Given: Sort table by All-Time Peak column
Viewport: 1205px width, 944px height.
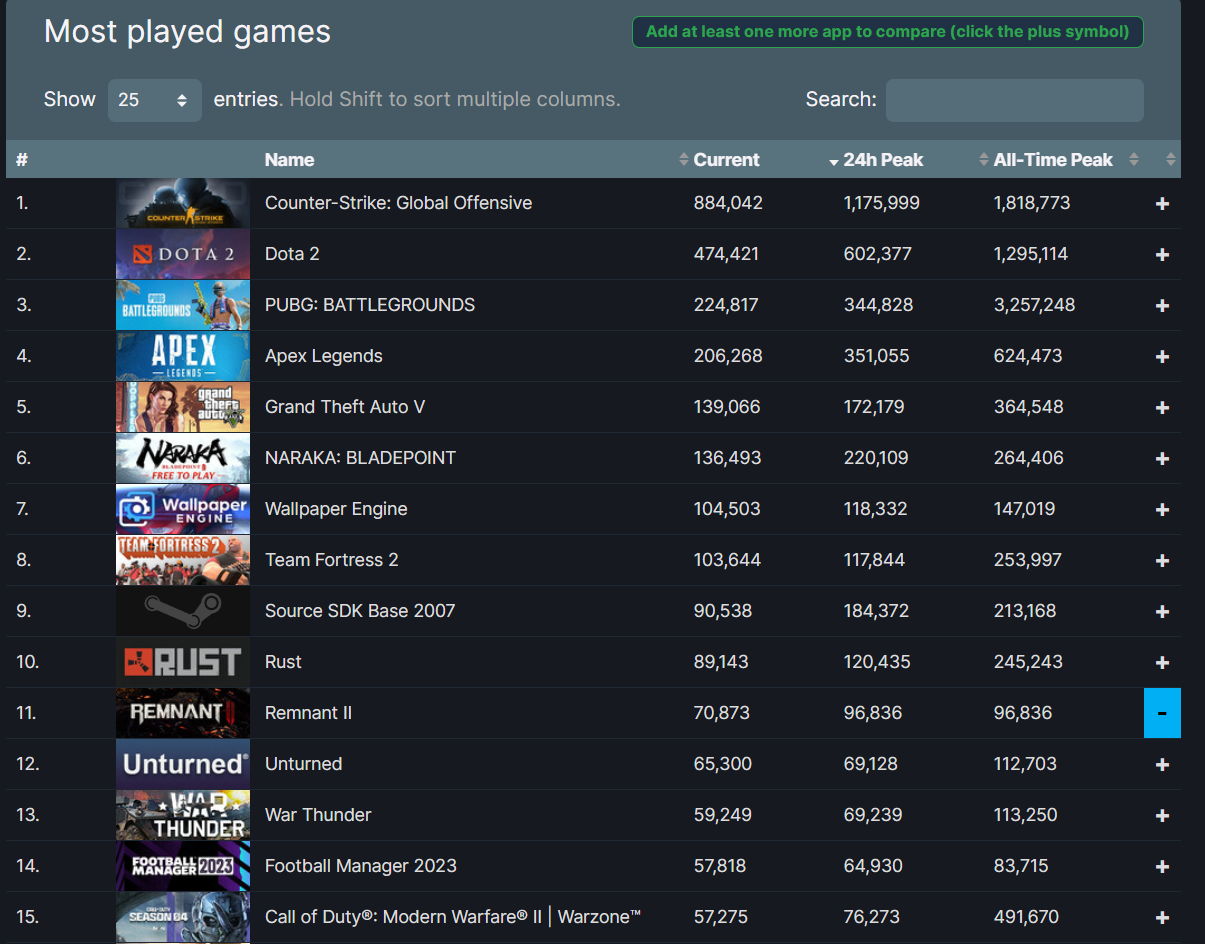Looking at the screenshot, I should [x=1052, y=160].
